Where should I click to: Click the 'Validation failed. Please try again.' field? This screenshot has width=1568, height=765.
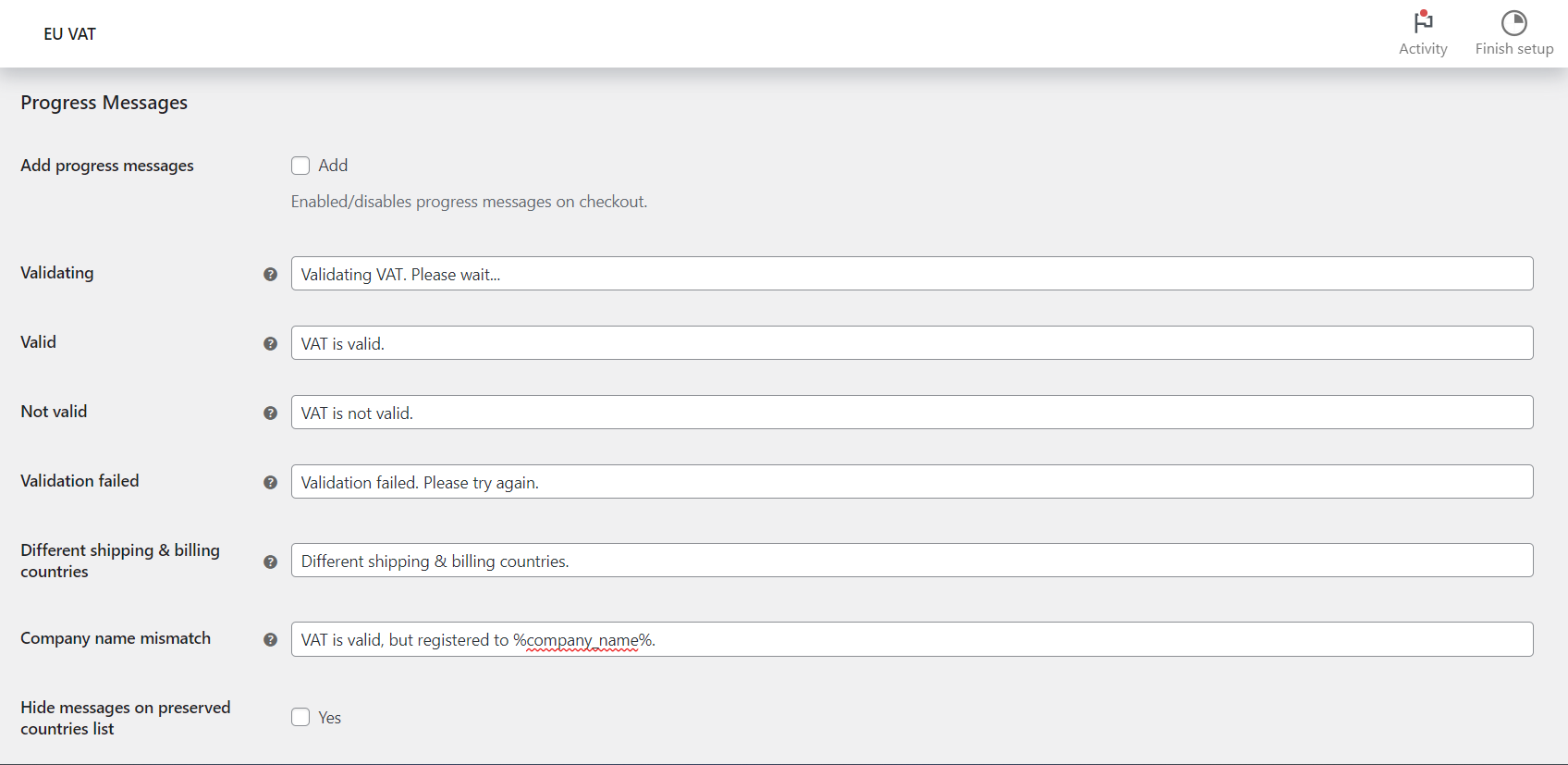pyautogui.click(x=911, y=482)
